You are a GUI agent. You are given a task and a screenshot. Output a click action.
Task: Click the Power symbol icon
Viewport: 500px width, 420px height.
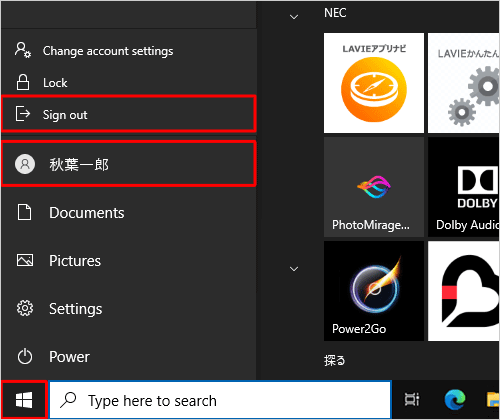coord(25,356)
